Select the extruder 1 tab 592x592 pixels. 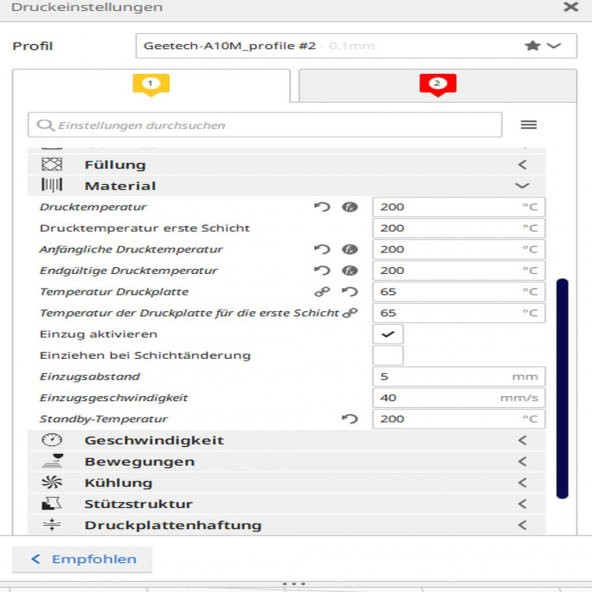coord(151,85)
